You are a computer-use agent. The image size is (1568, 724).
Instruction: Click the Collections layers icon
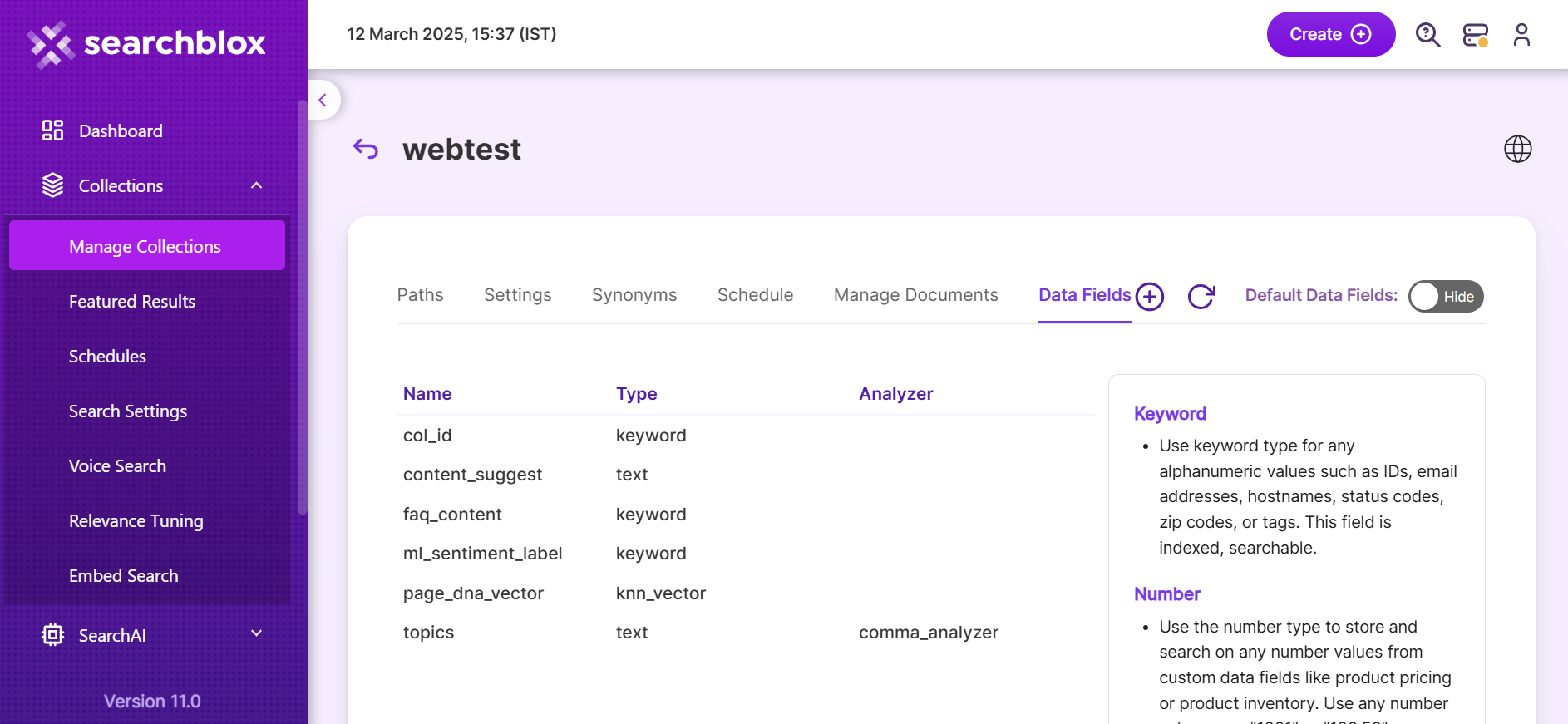(52, 185)
